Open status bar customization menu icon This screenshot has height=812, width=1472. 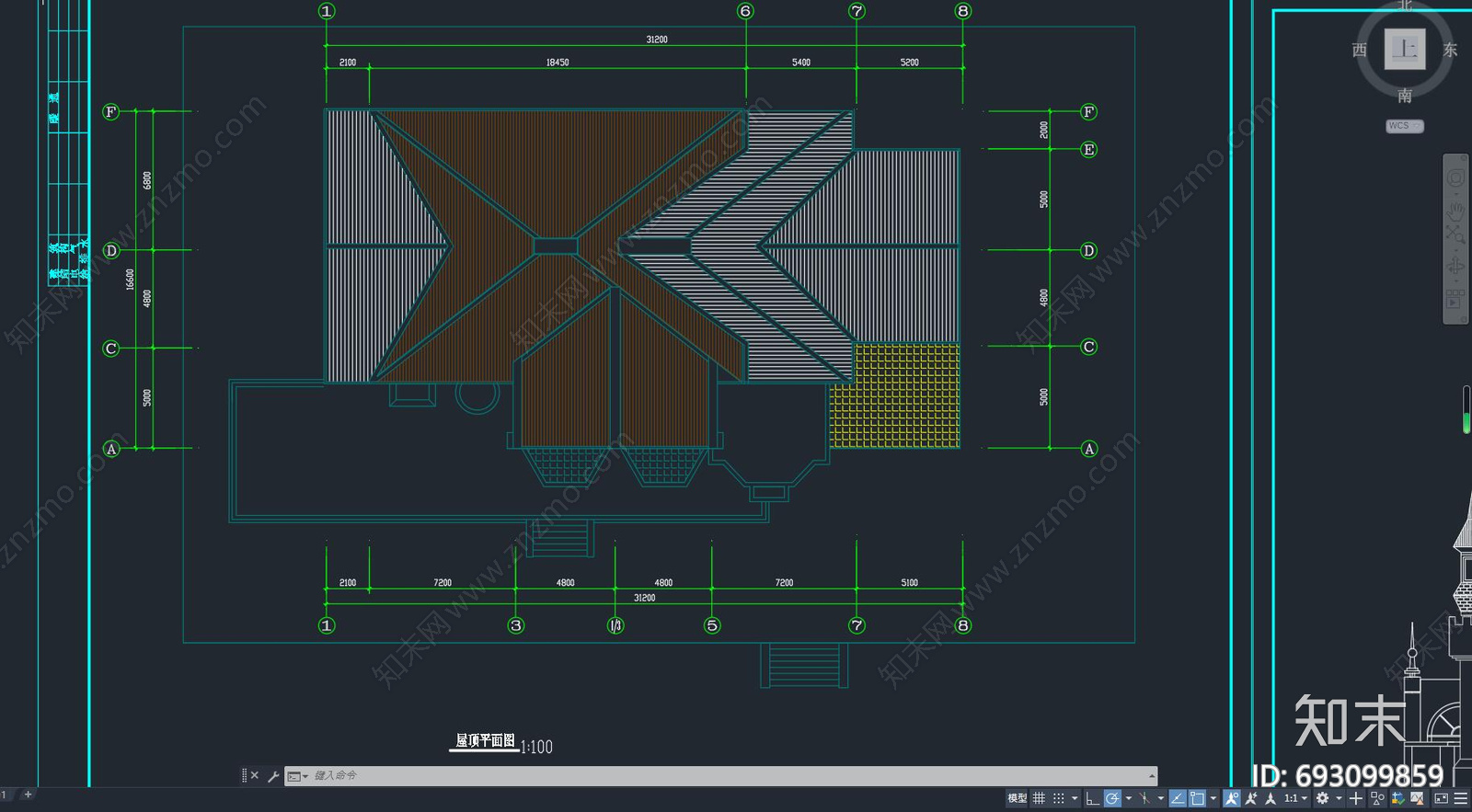pyautogui.click(x=1461, y=798)
